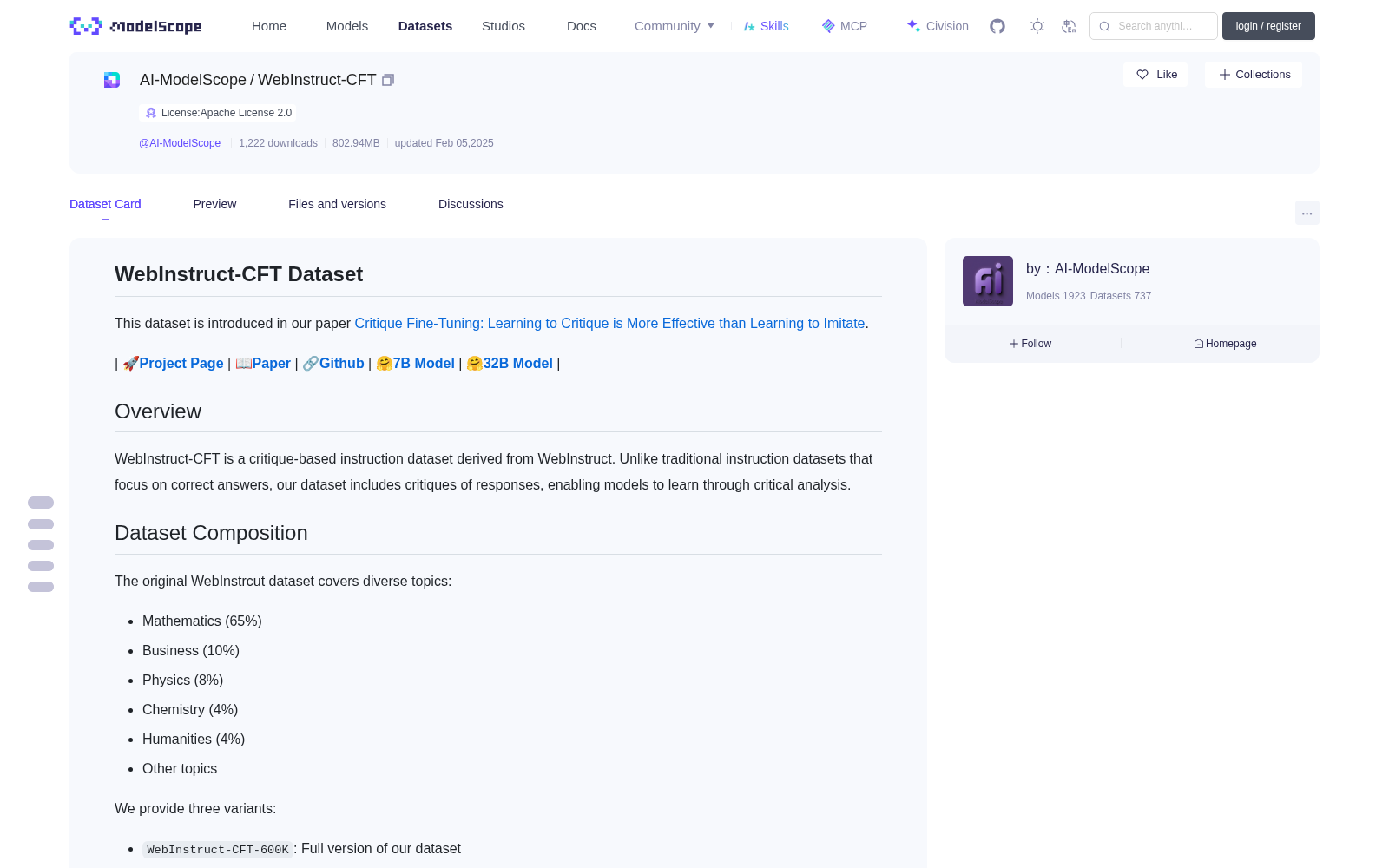Click the dataset avatar icon beside AI-ModelScope

[x=112, y=80]
